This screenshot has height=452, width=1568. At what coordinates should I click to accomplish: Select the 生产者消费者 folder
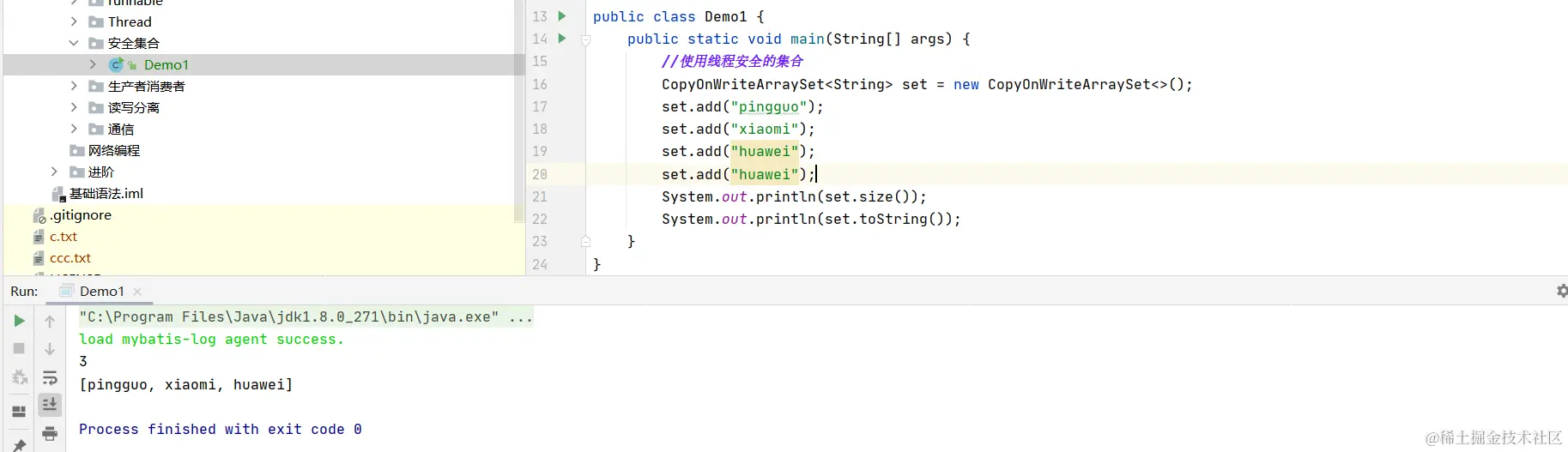147,87
